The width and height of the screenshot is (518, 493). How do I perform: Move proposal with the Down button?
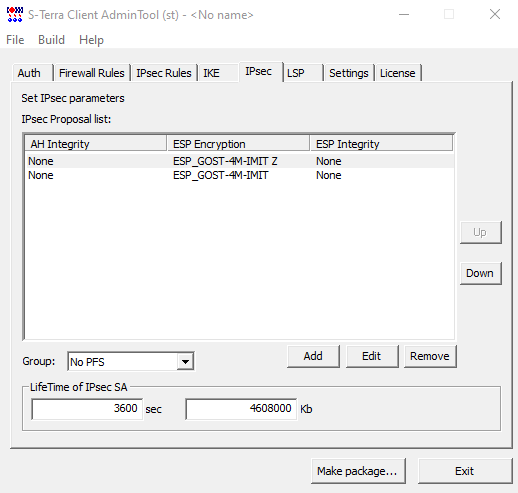[480, 273]
